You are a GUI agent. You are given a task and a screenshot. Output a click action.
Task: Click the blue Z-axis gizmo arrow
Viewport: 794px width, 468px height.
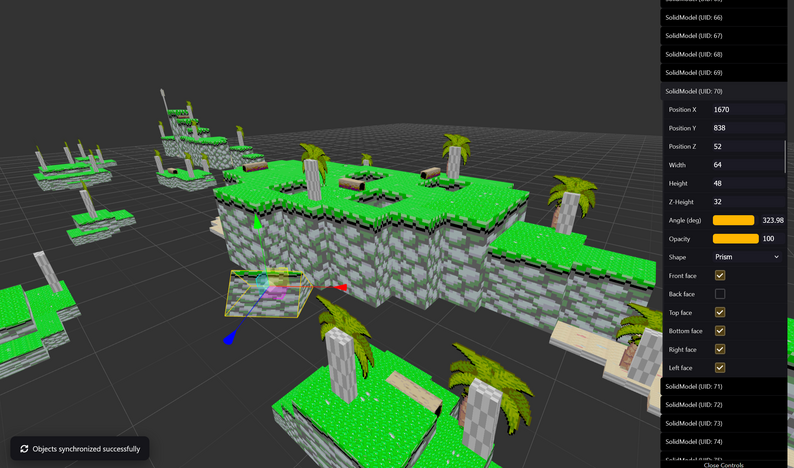[x=229, y=338]
